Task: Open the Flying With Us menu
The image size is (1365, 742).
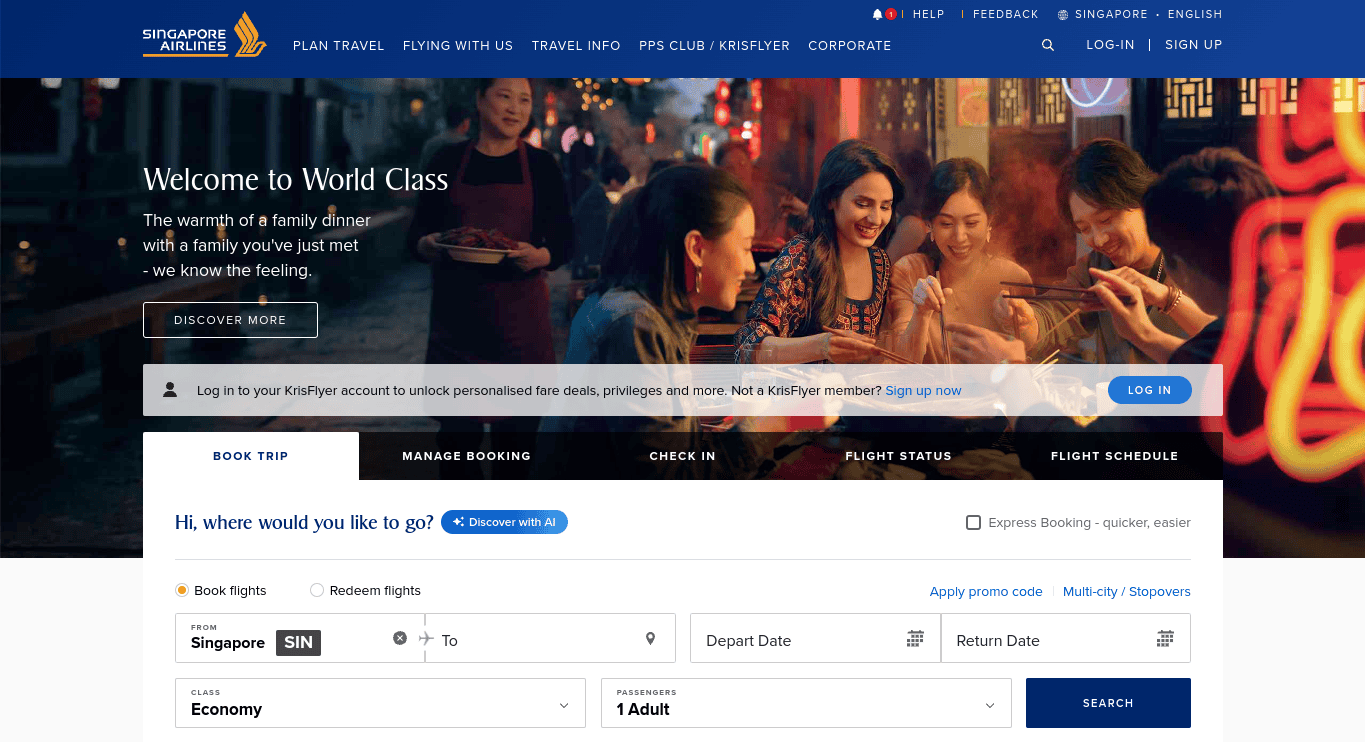Action: 458,45
